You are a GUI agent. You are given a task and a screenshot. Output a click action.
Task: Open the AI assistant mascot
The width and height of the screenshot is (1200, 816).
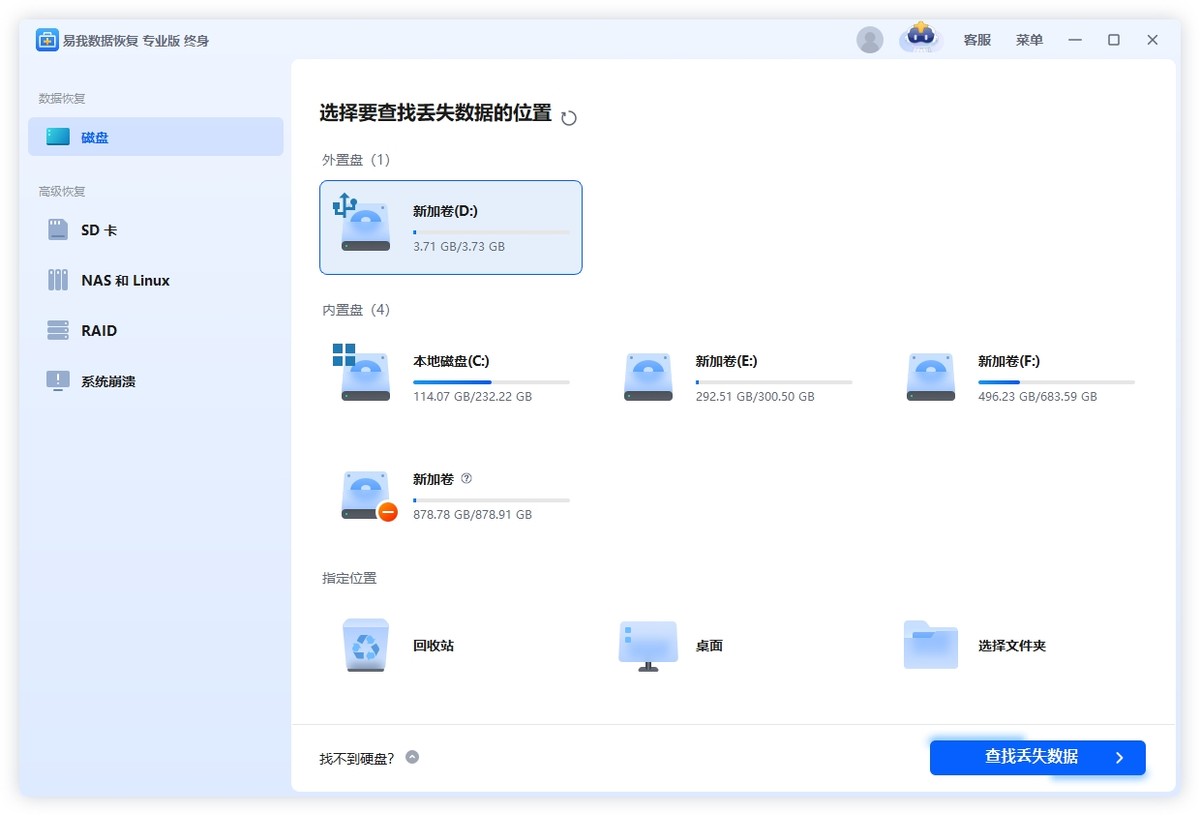[920, 39]
